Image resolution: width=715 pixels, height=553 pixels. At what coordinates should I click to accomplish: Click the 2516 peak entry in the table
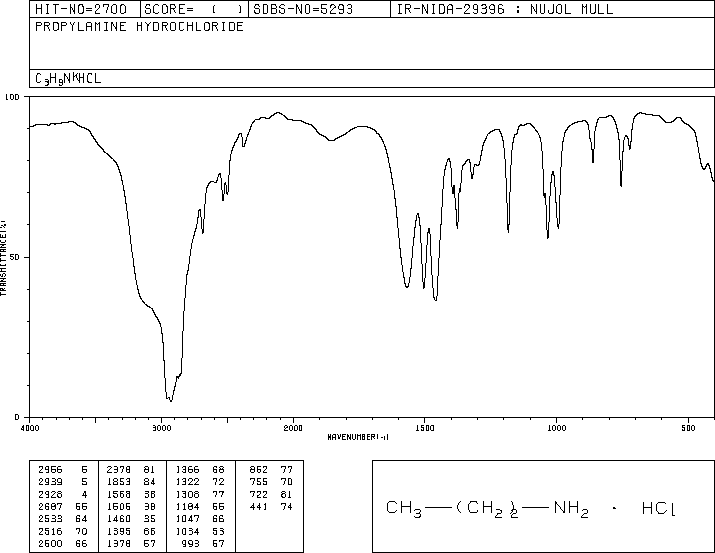[x=63, y=532]
